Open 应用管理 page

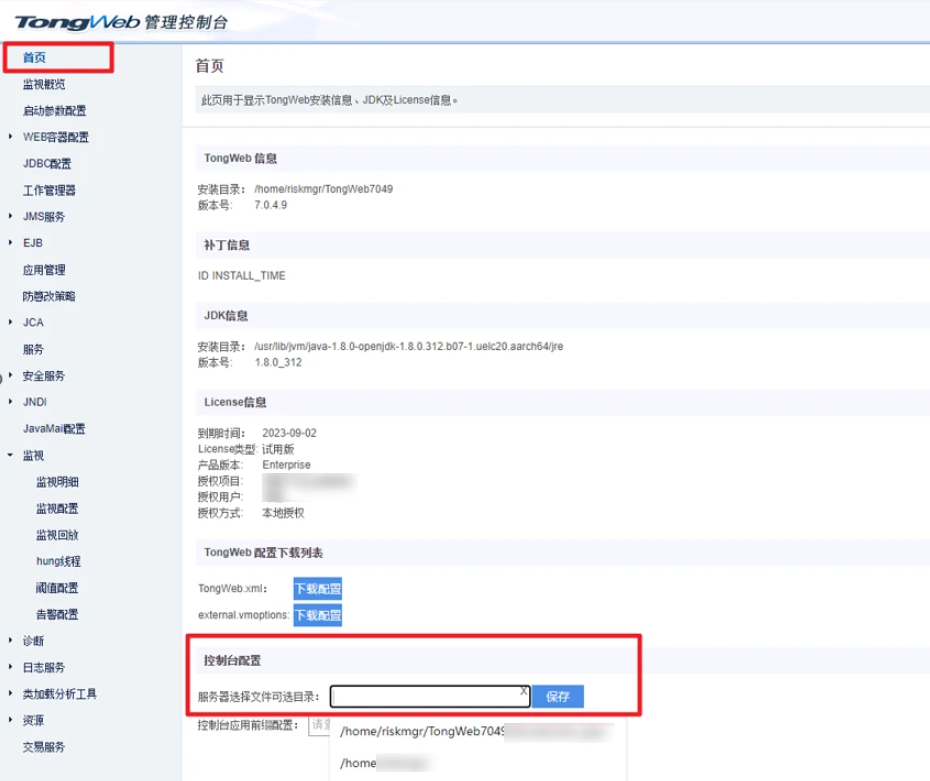click(x=44, y=270)
